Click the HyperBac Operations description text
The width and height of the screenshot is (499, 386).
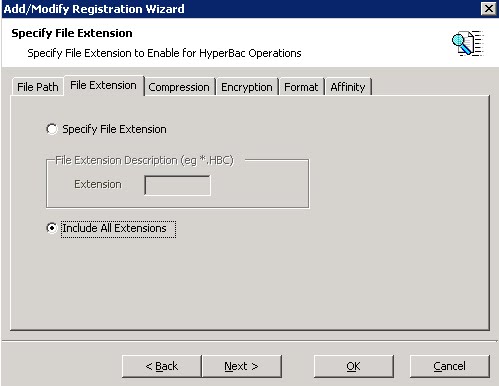(164, 53)
